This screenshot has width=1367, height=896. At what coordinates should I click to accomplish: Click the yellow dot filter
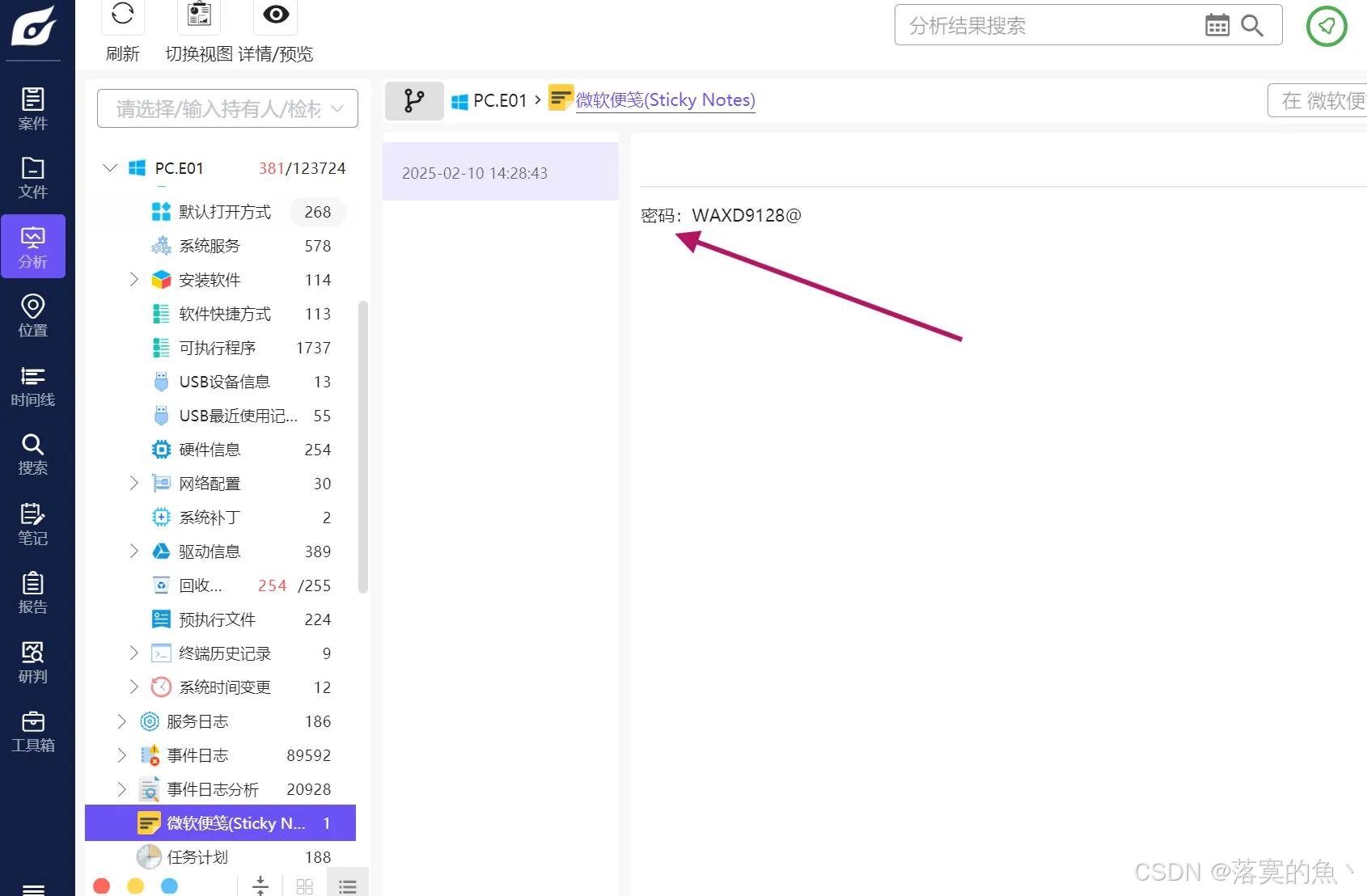136,886
